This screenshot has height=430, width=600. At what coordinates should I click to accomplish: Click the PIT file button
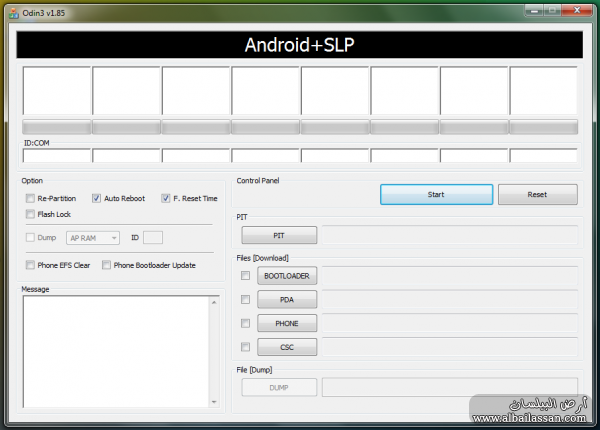tap(279, 235)
